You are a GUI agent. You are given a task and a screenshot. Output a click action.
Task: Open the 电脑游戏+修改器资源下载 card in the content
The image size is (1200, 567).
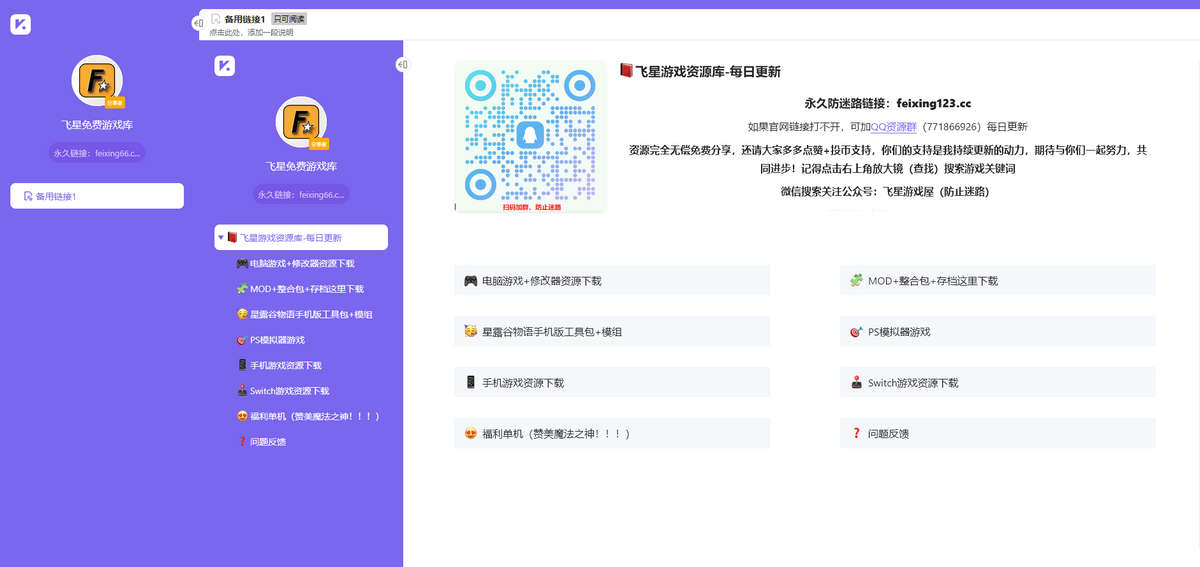click(x=612, y=281)
